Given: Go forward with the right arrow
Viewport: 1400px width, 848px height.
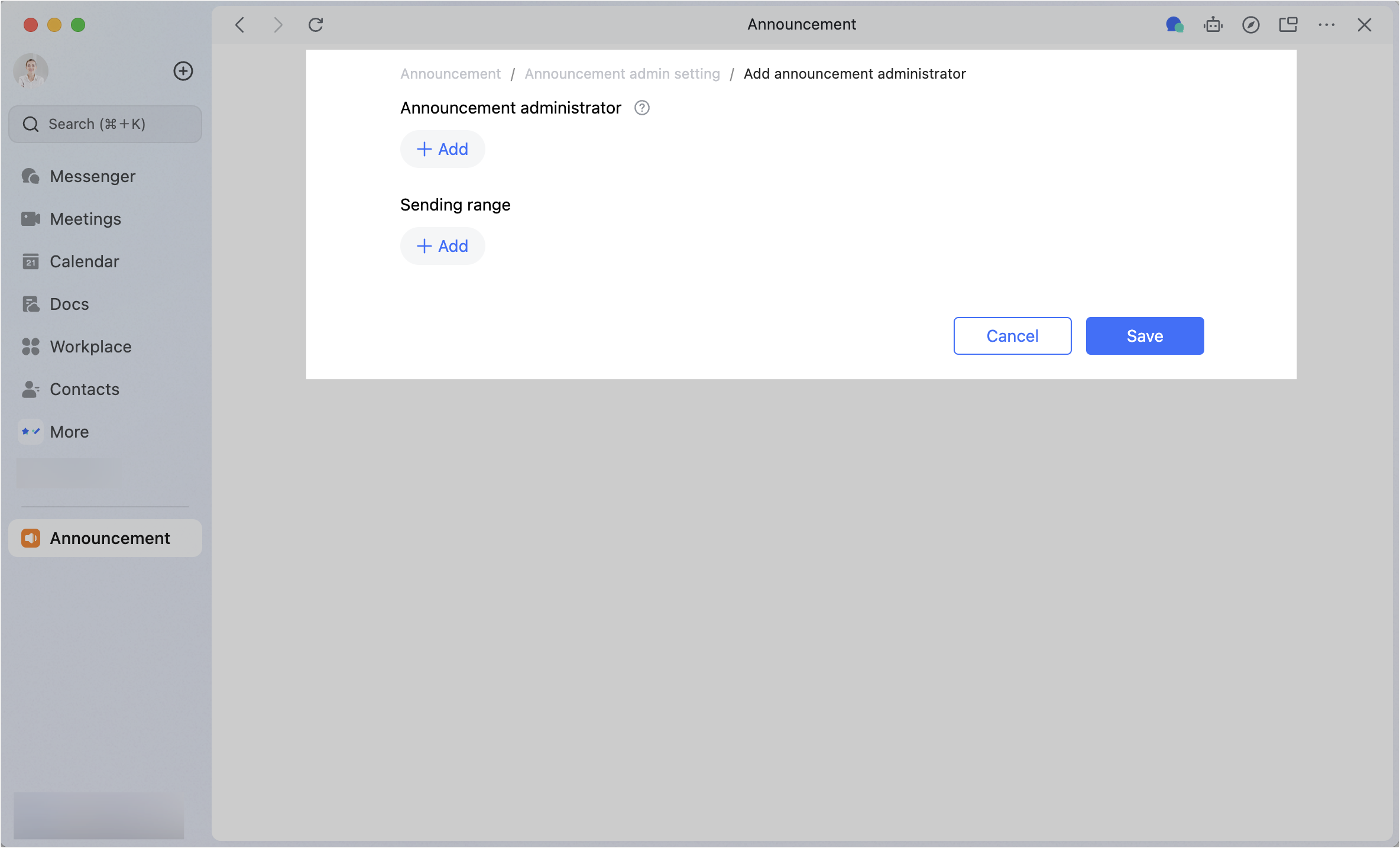Looking at the screenshot, I should (x=278, y=25).
